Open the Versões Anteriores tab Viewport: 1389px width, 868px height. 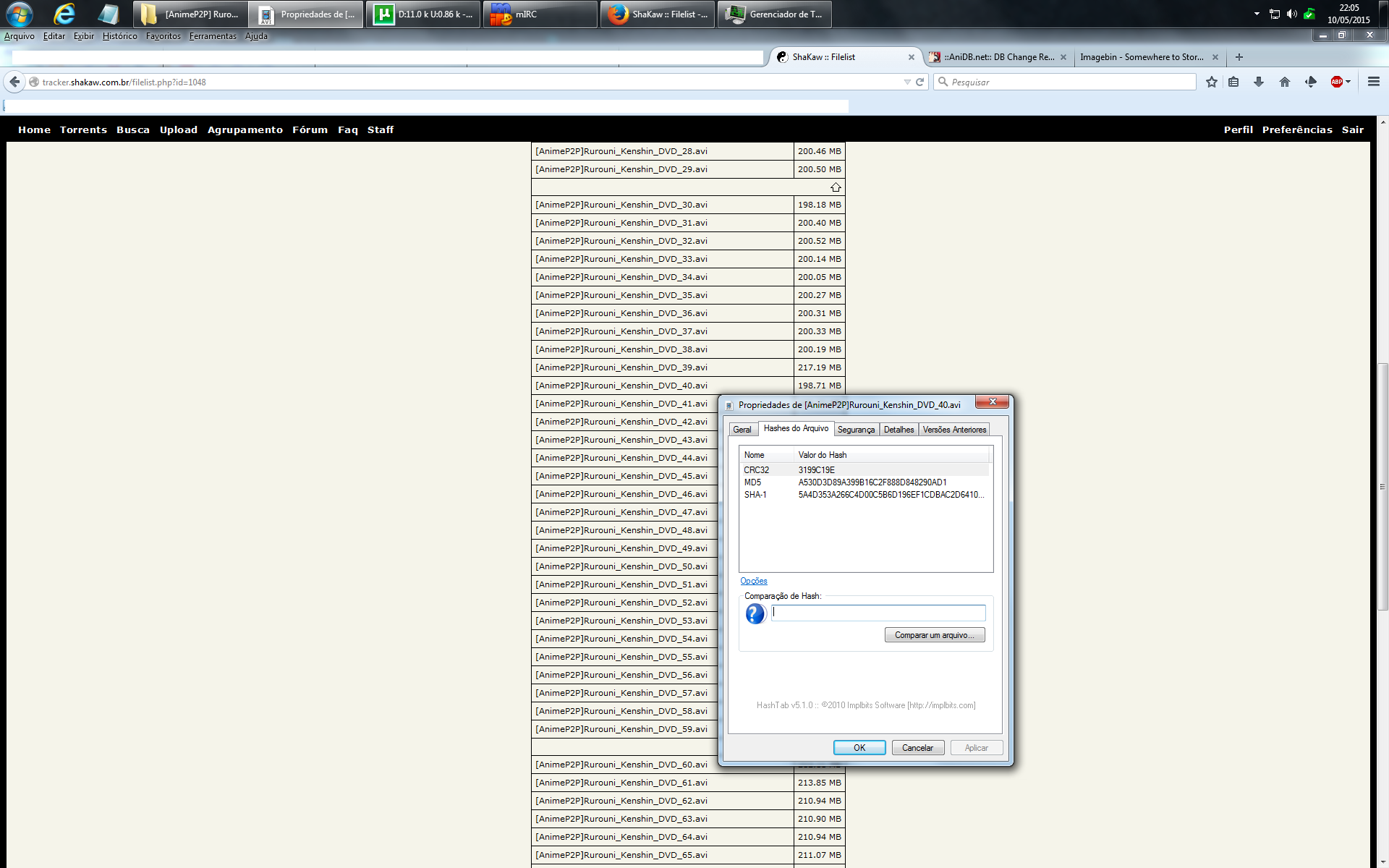[954, 430]
